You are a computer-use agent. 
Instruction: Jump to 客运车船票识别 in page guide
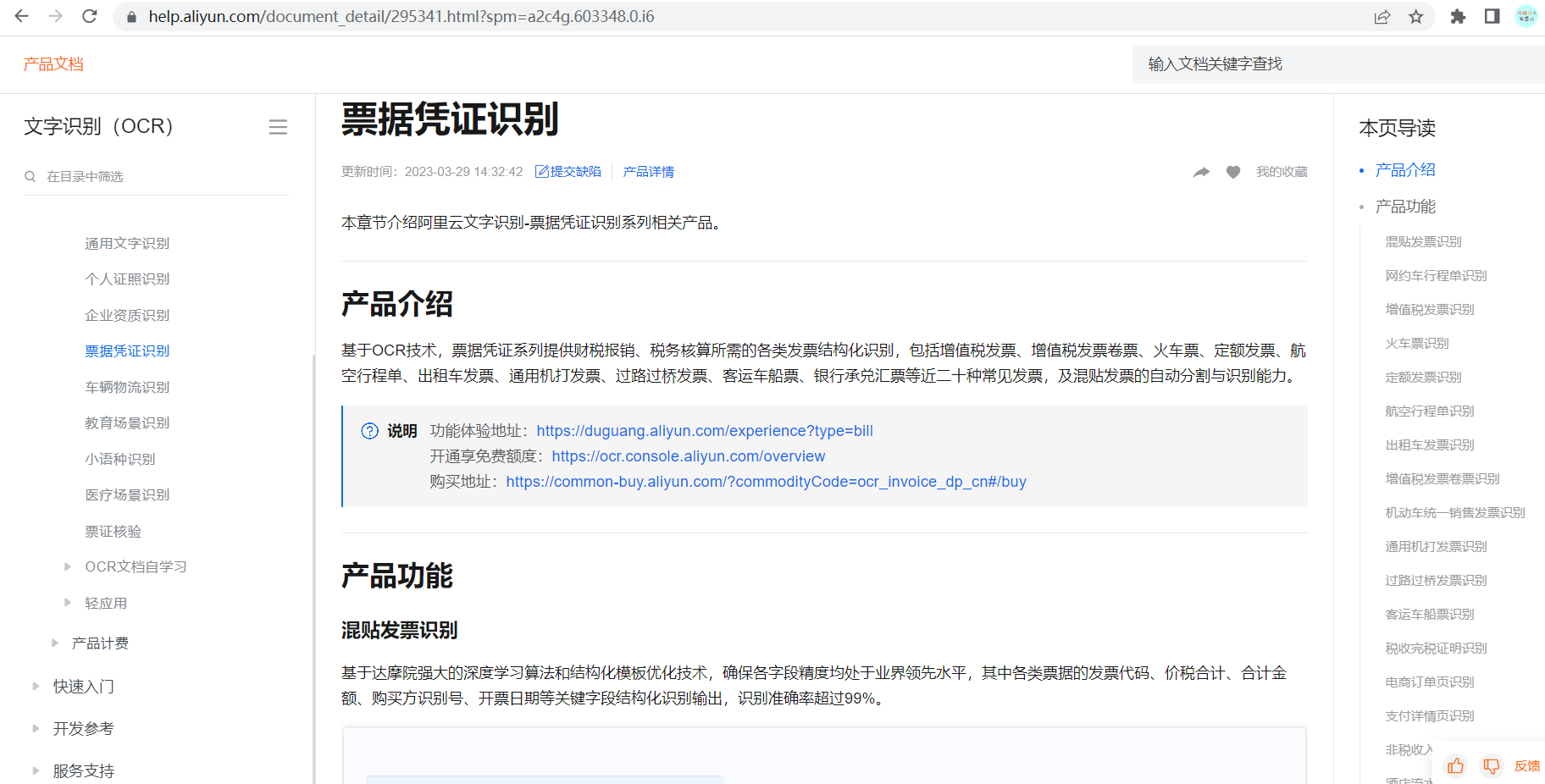coord(1430,615)
